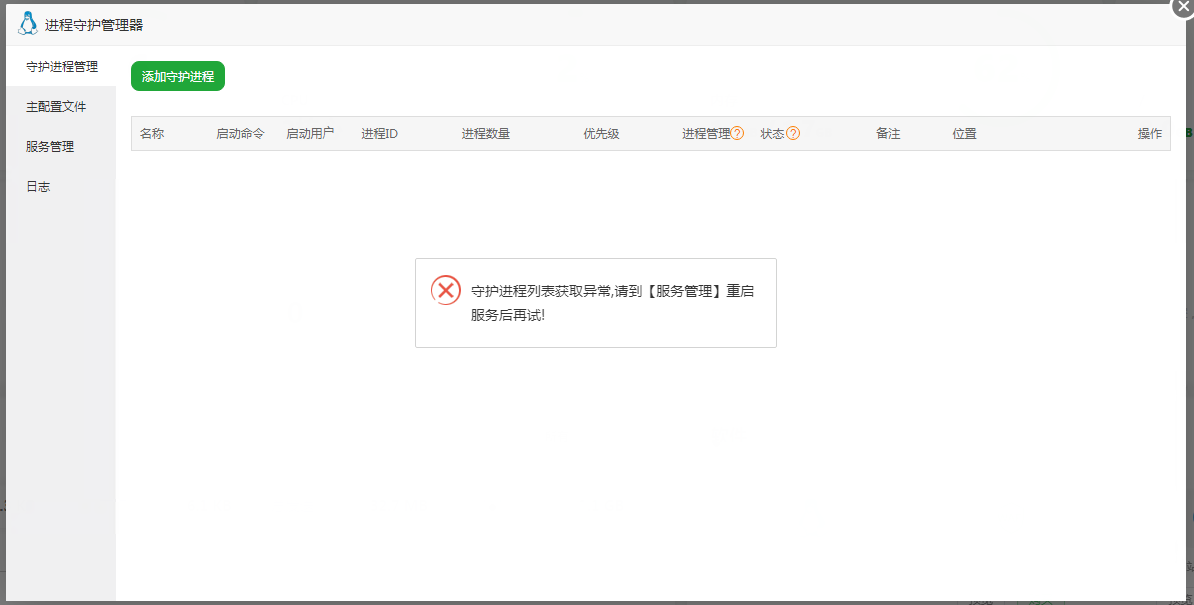Switch to the 主配置文件 tab
The image size is (1194, 605).
pos(62,107)
